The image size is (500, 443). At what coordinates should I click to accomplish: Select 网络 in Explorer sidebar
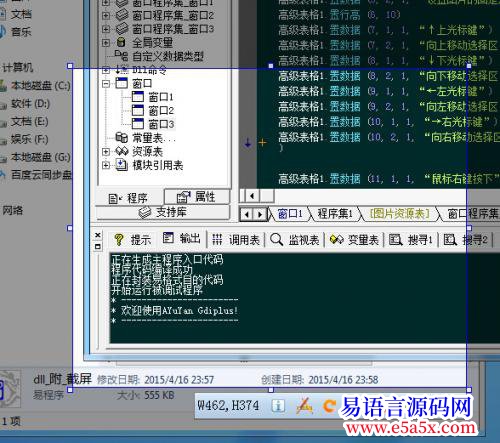(13, 210)
